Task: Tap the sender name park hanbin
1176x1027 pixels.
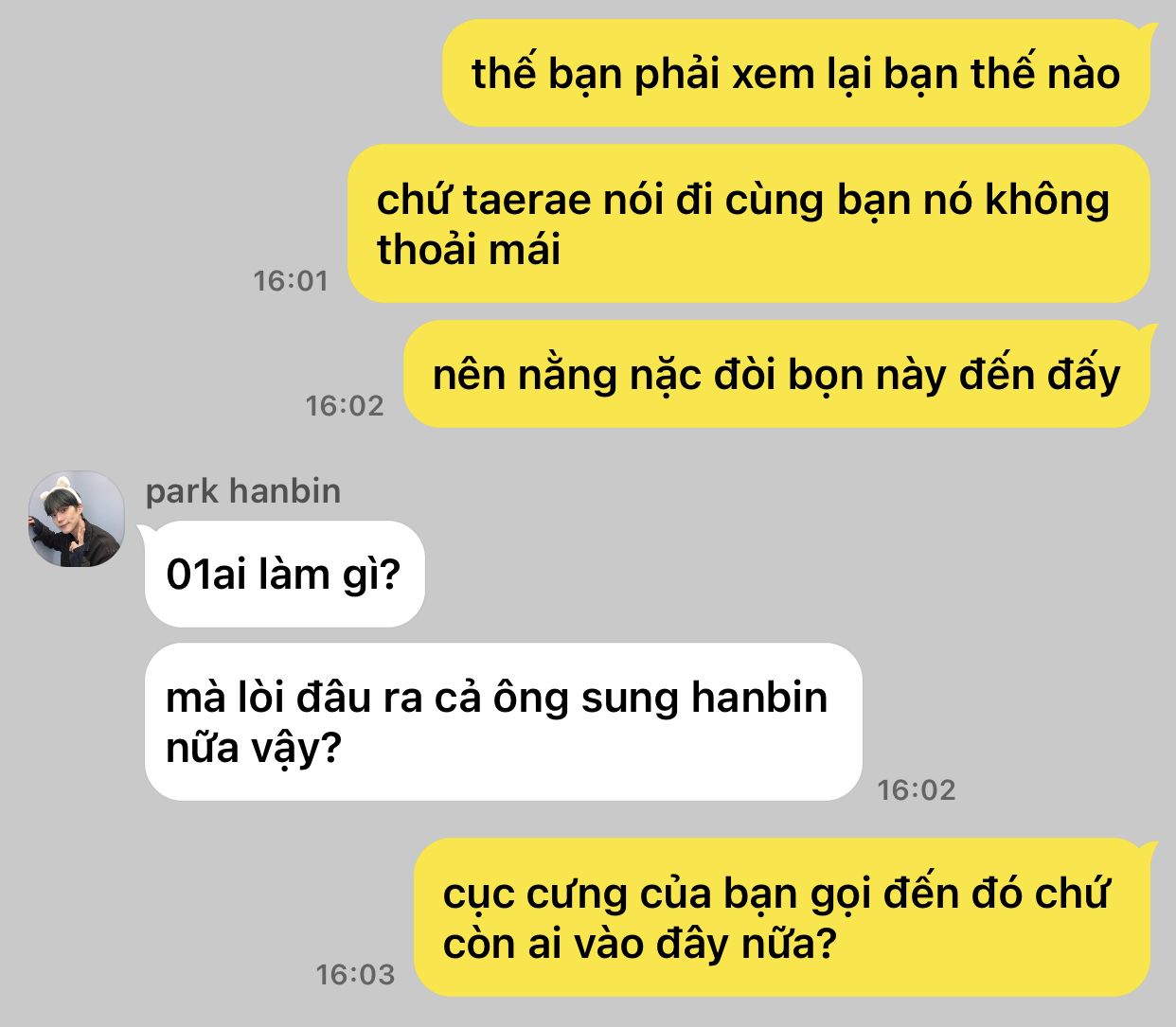Action: click(243, 491)
